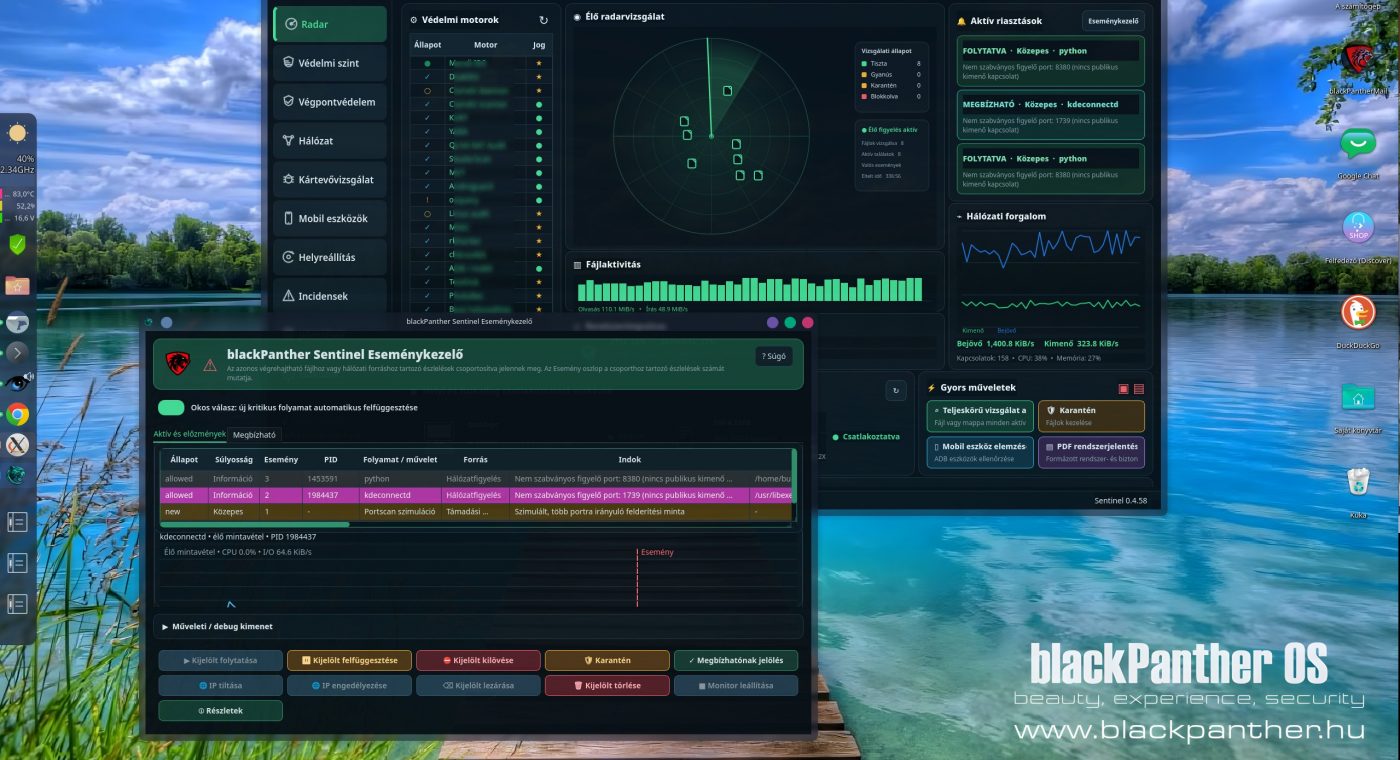The image size is (1400, 760).
Task: Click the vertical scrollbar of events table
Action: point(795,475)
